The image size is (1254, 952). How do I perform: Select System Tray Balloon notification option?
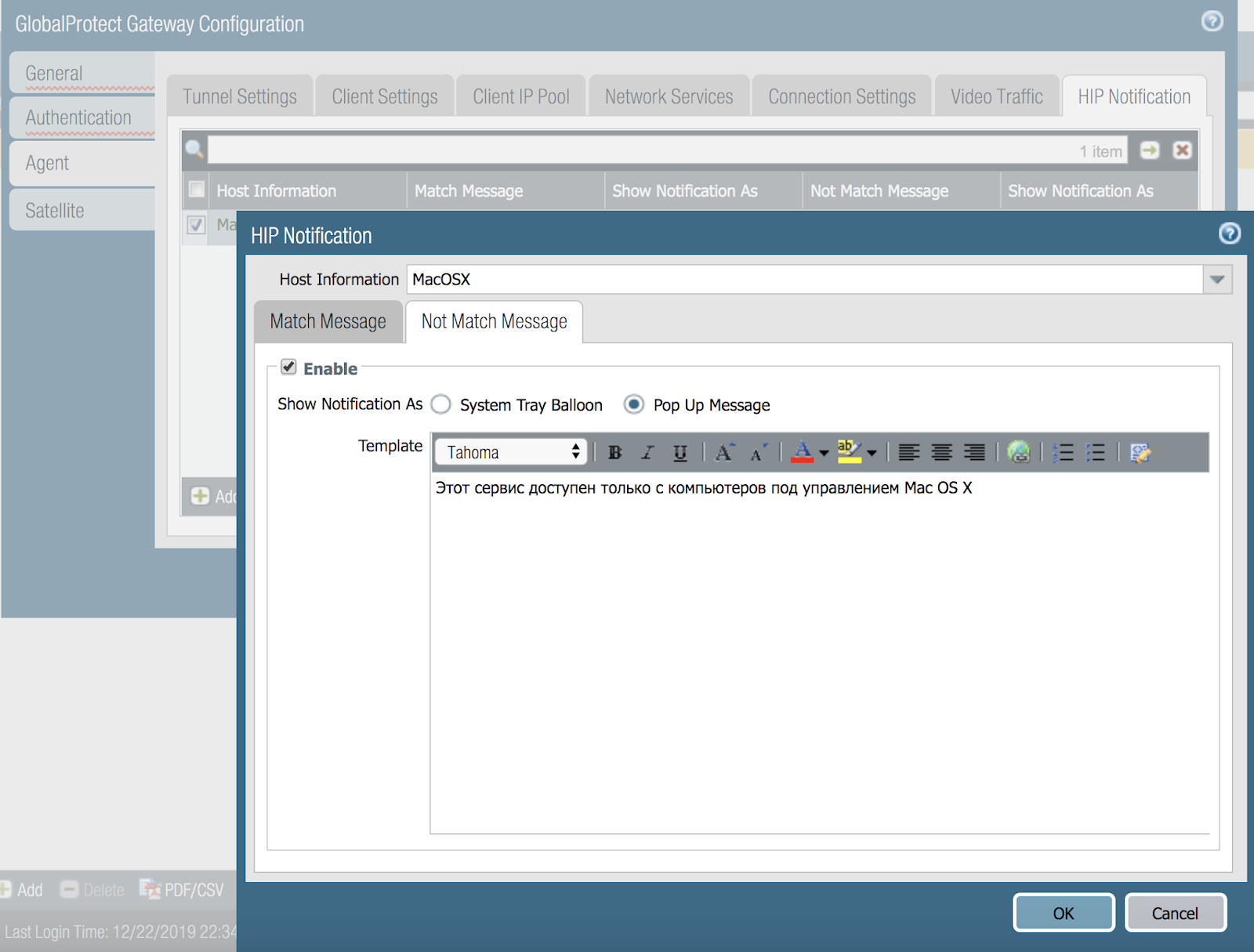click(441, 404)
